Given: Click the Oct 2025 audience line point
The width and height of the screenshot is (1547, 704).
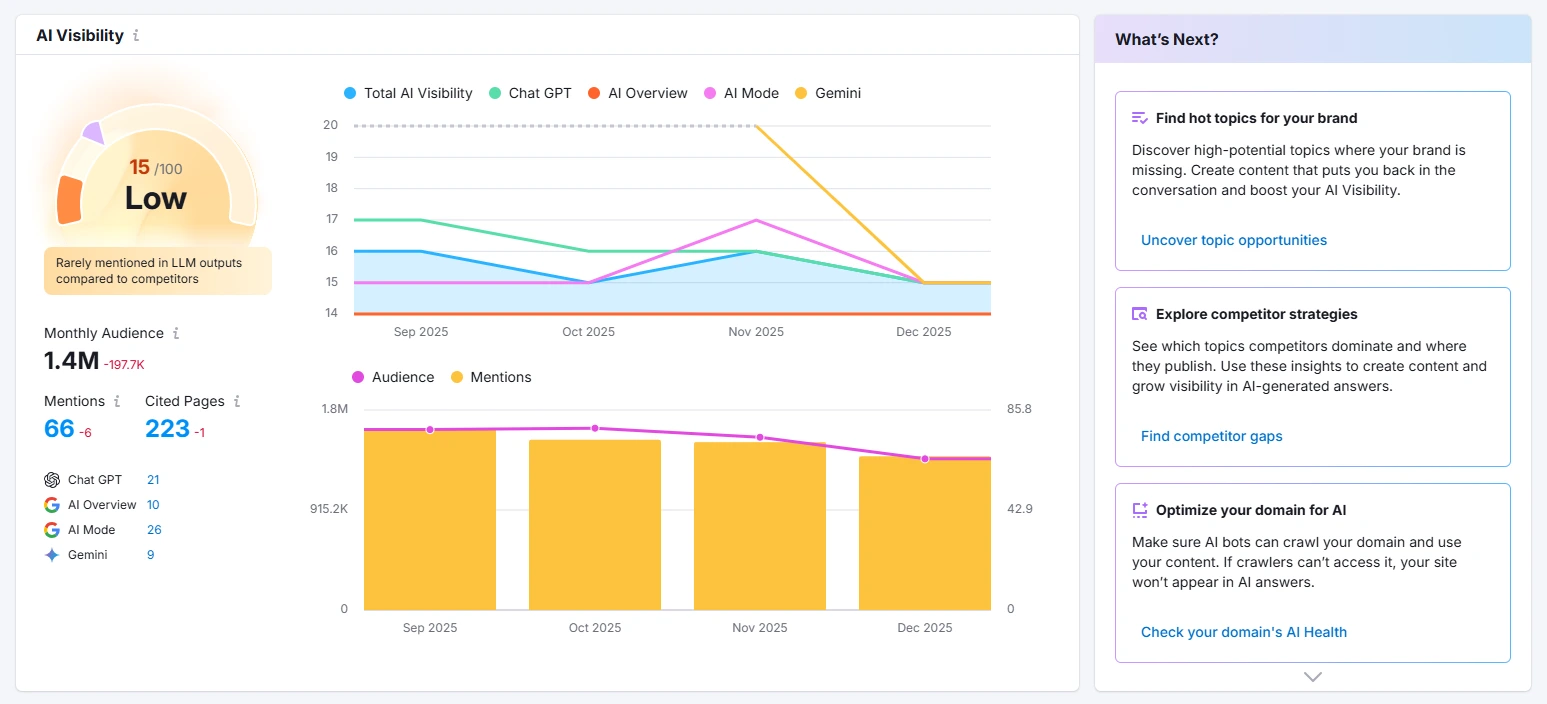Looking at the screenshot, I should click(x=595, y=428).
